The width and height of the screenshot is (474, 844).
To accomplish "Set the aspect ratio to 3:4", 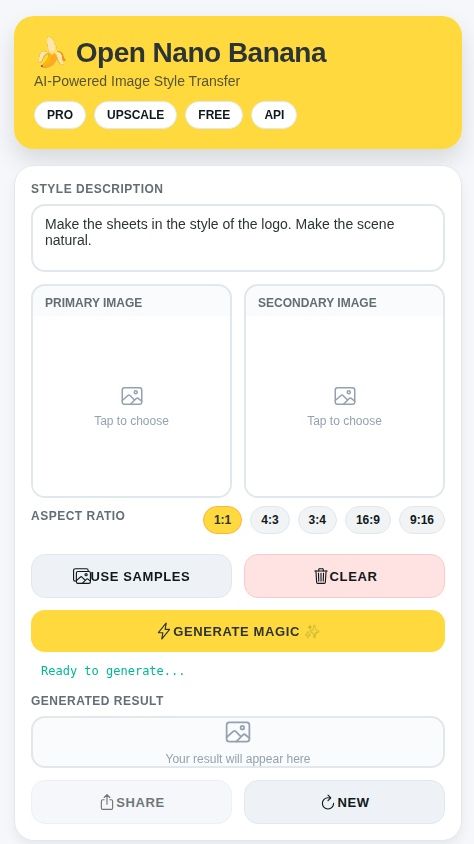I will point(317,520).
